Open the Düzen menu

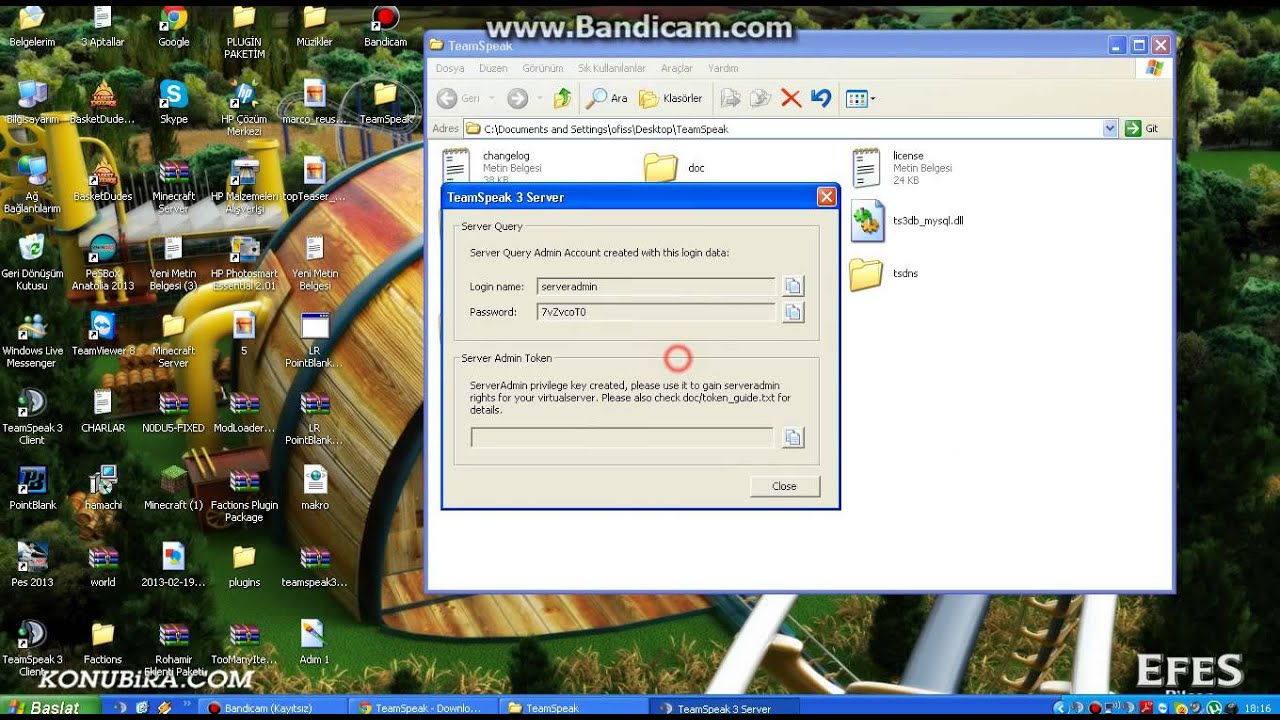493,68
